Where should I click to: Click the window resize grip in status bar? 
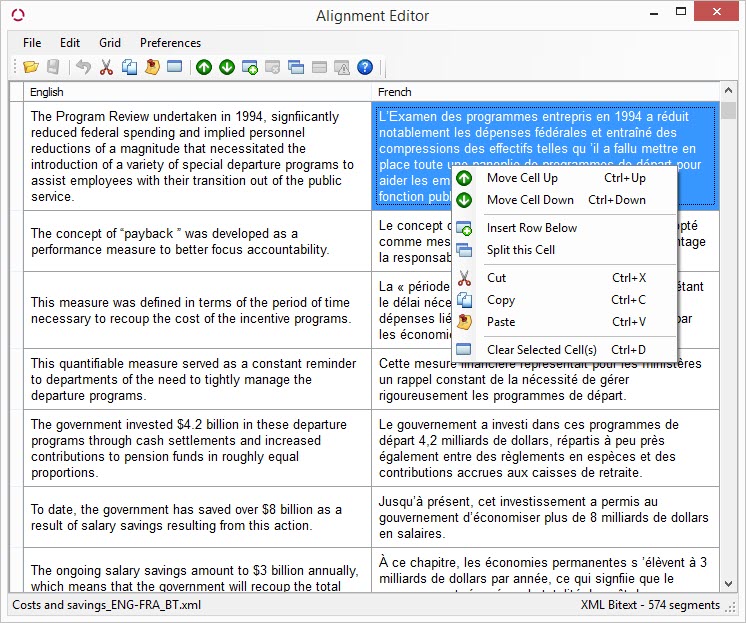[x=730, y=606]
